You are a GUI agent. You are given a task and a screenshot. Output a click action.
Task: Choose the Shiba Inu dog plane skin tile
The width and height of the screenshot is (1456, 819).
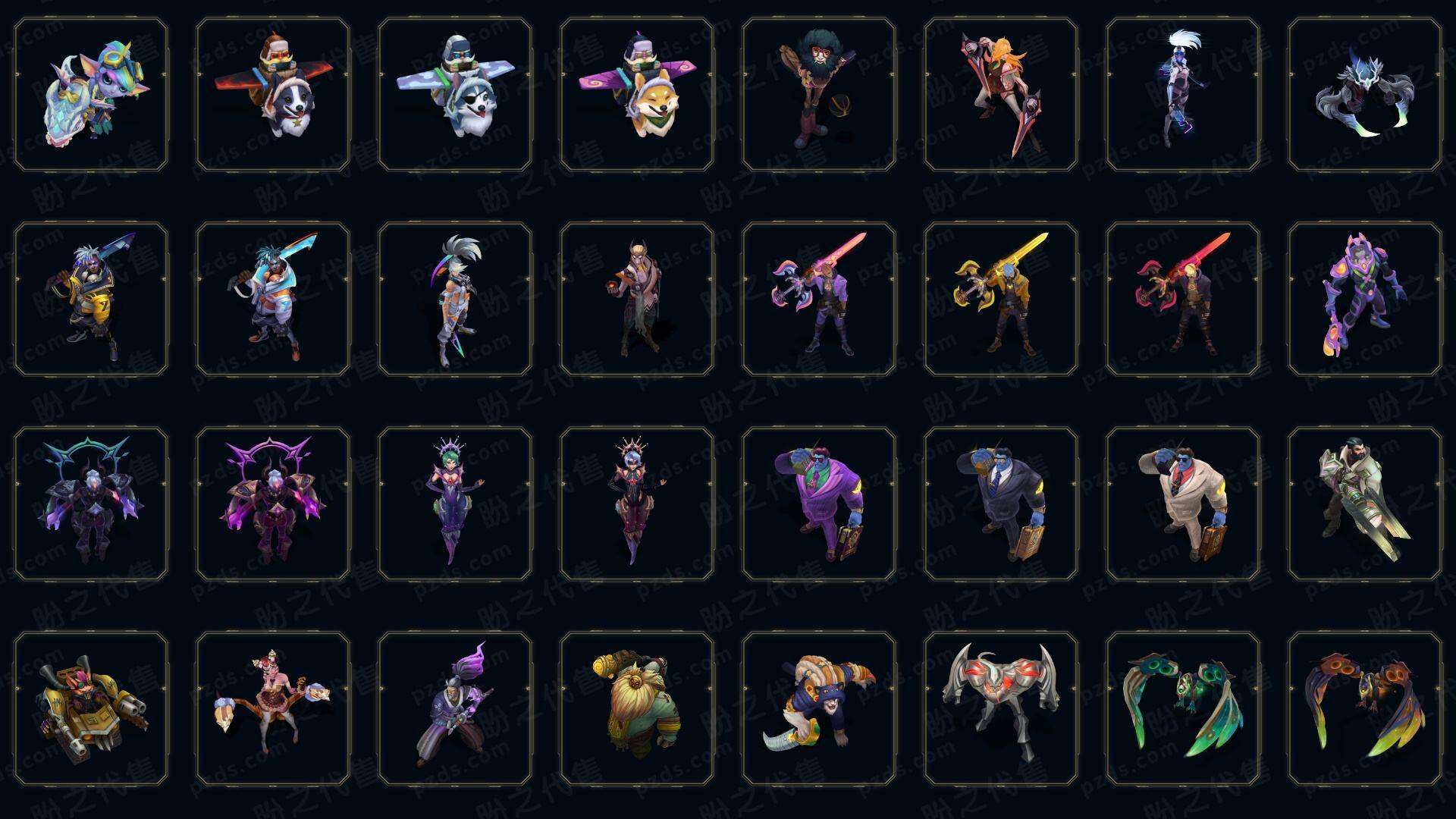click(637, 95)
